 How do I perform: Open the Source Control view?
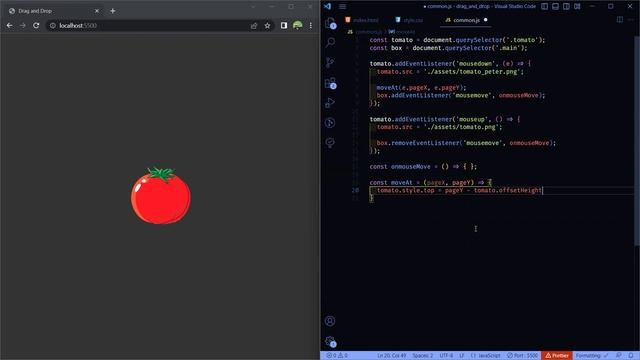330,62
